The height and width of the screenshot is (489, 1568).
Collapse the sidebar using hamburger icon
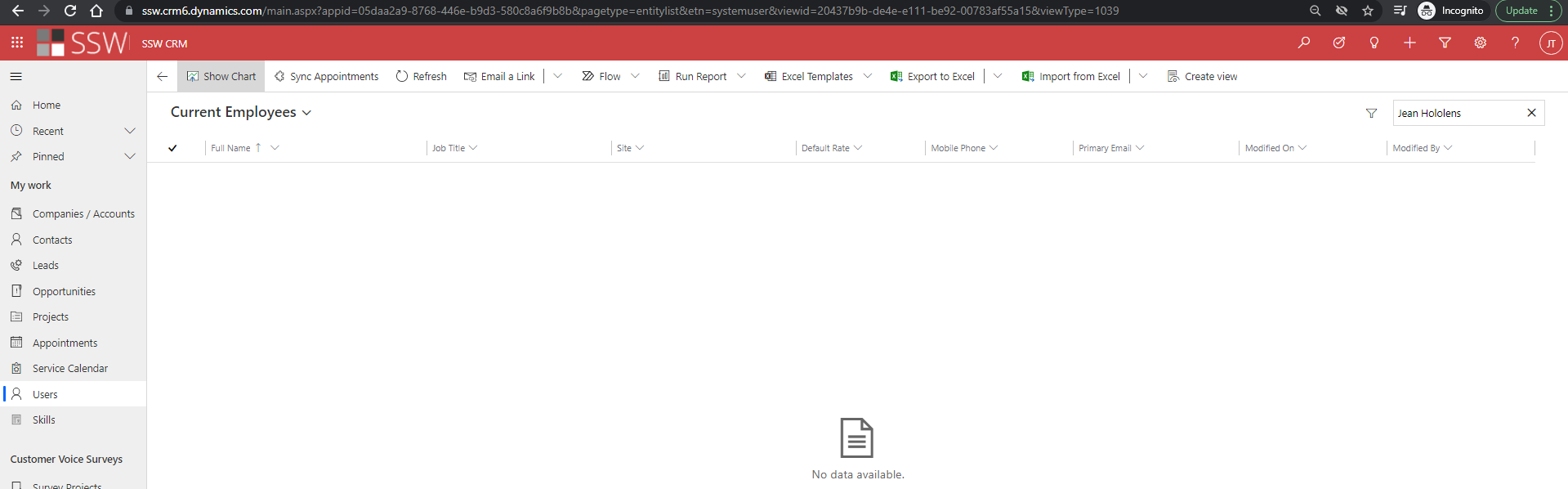(16, 76)
